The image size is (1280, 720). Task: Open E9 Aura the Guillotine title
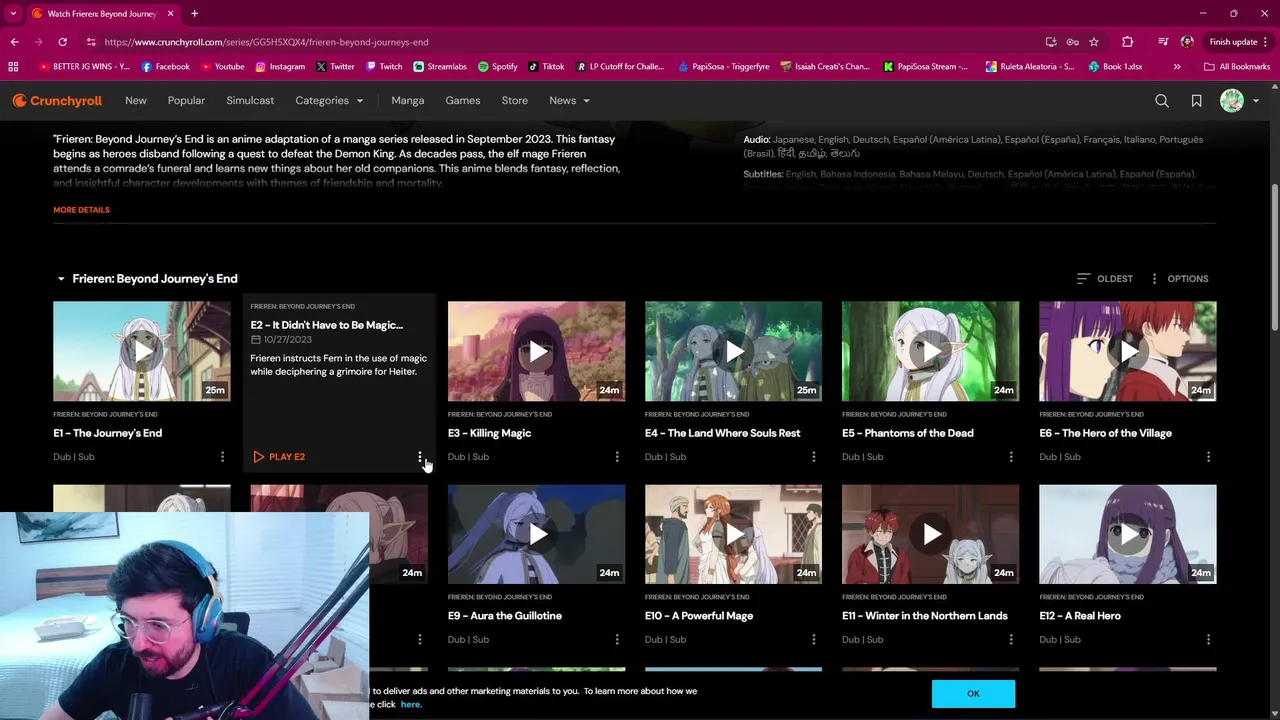tap(505, 616)
